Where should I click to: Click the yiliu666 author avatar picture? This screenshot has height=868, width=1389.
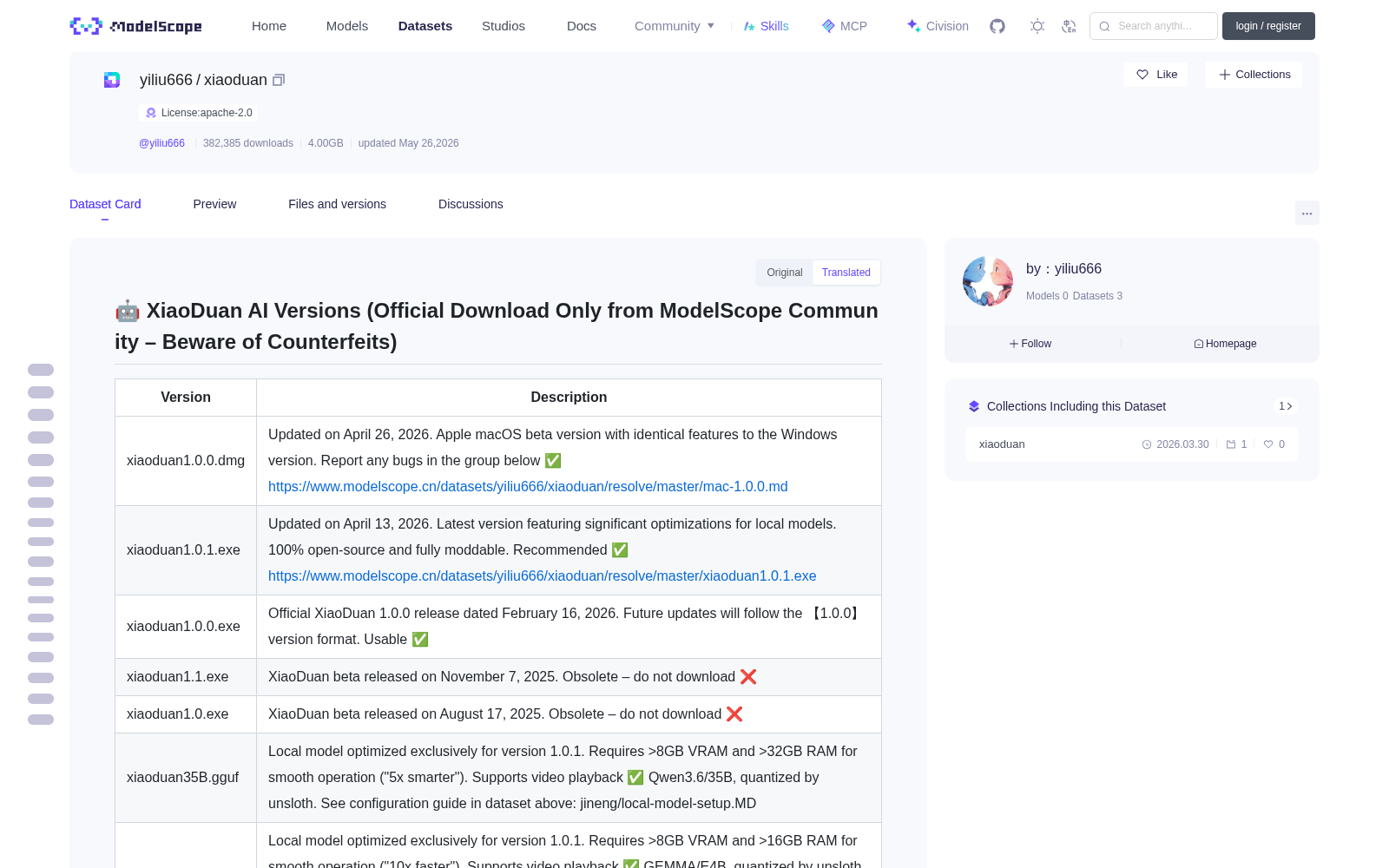pyautogui.click(x=988, y=281)
